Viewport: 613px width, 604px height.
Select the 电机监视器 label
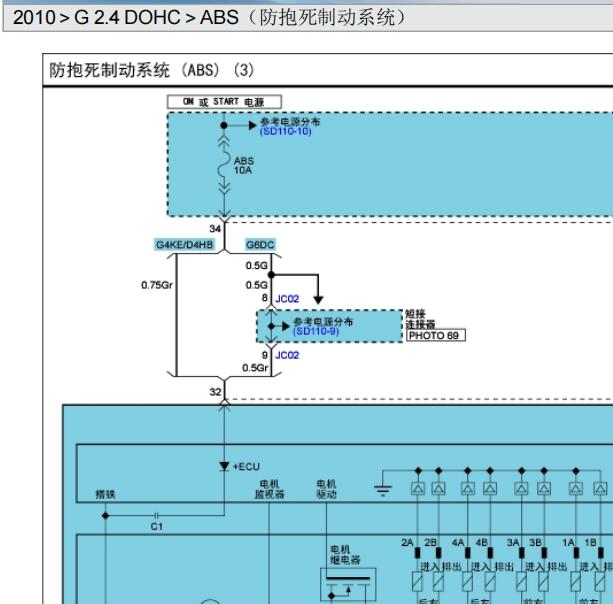(x=269, y=489)
